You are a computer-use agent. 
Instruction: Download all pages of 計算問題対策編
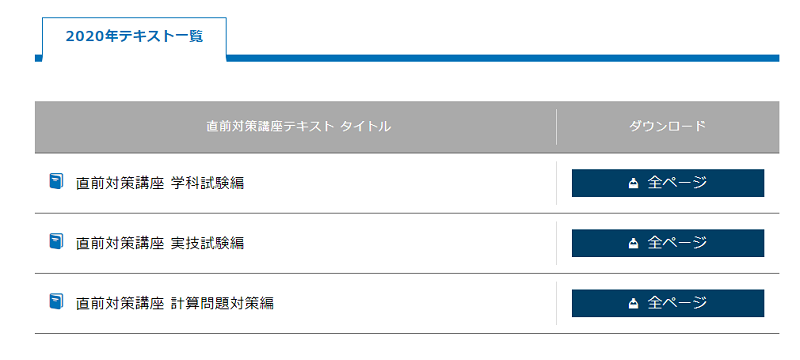tap(668, 303)
